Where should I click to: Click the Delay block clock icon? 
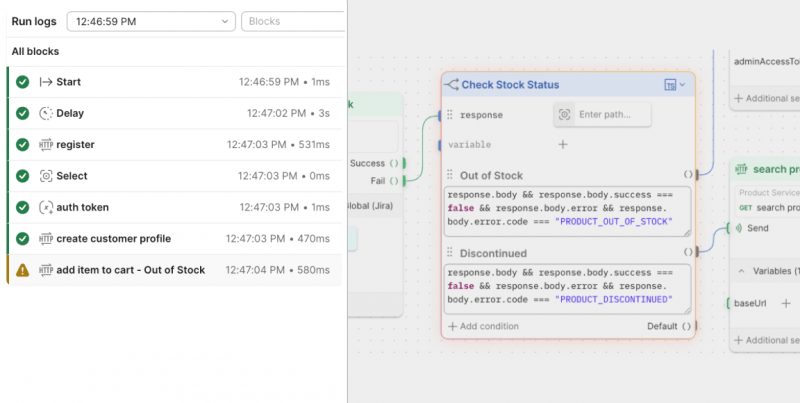point(46,113)
